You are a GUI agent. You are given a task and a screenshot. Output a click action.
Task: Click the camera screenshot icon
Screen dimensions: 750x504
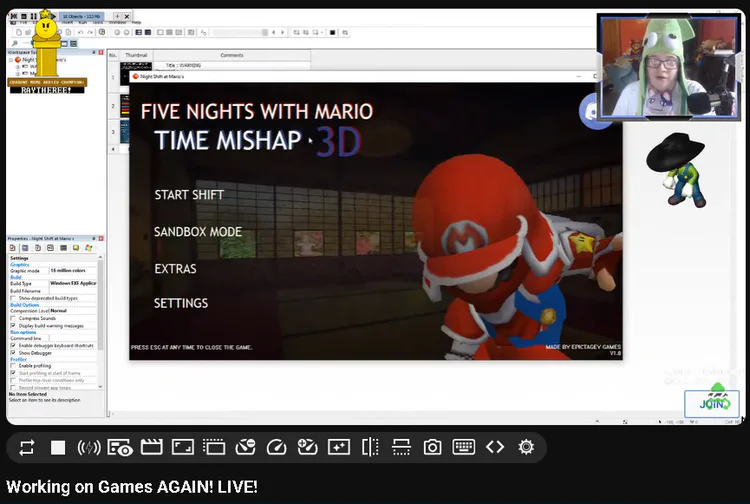tap(432, 448)
